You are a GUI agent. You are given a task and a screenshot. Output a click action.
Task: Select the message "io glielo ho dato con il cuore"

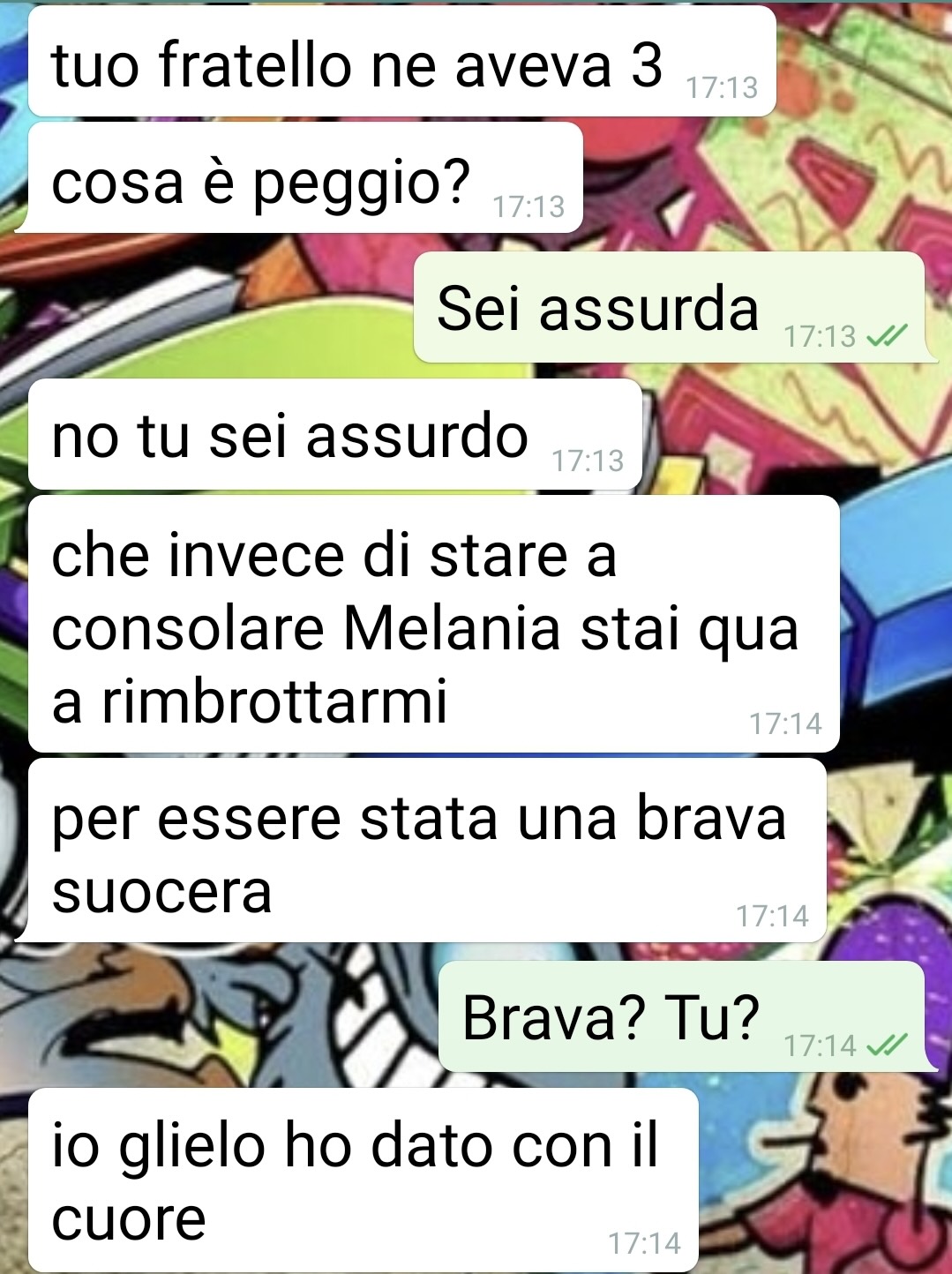pyautogui.click(x=364, y=1180)
